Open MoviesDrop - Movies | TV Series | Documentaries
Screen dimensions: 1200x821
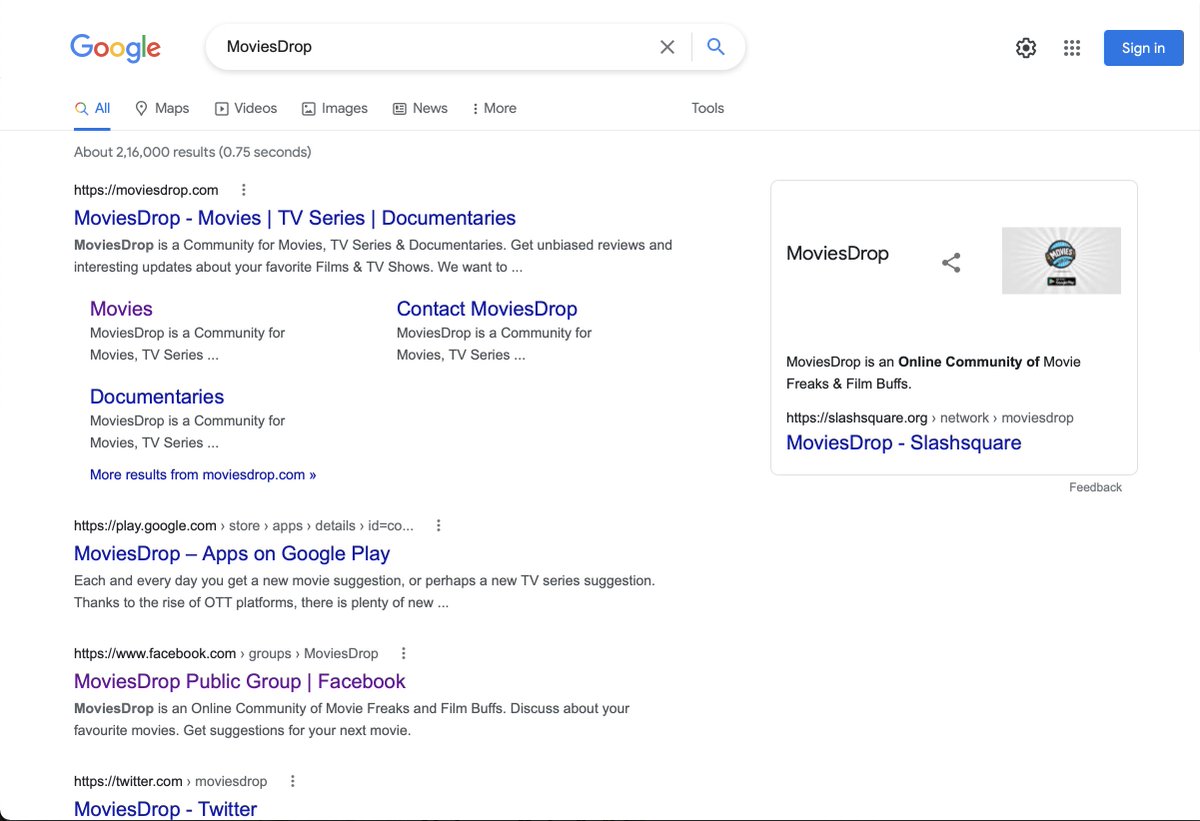[295, 218]
